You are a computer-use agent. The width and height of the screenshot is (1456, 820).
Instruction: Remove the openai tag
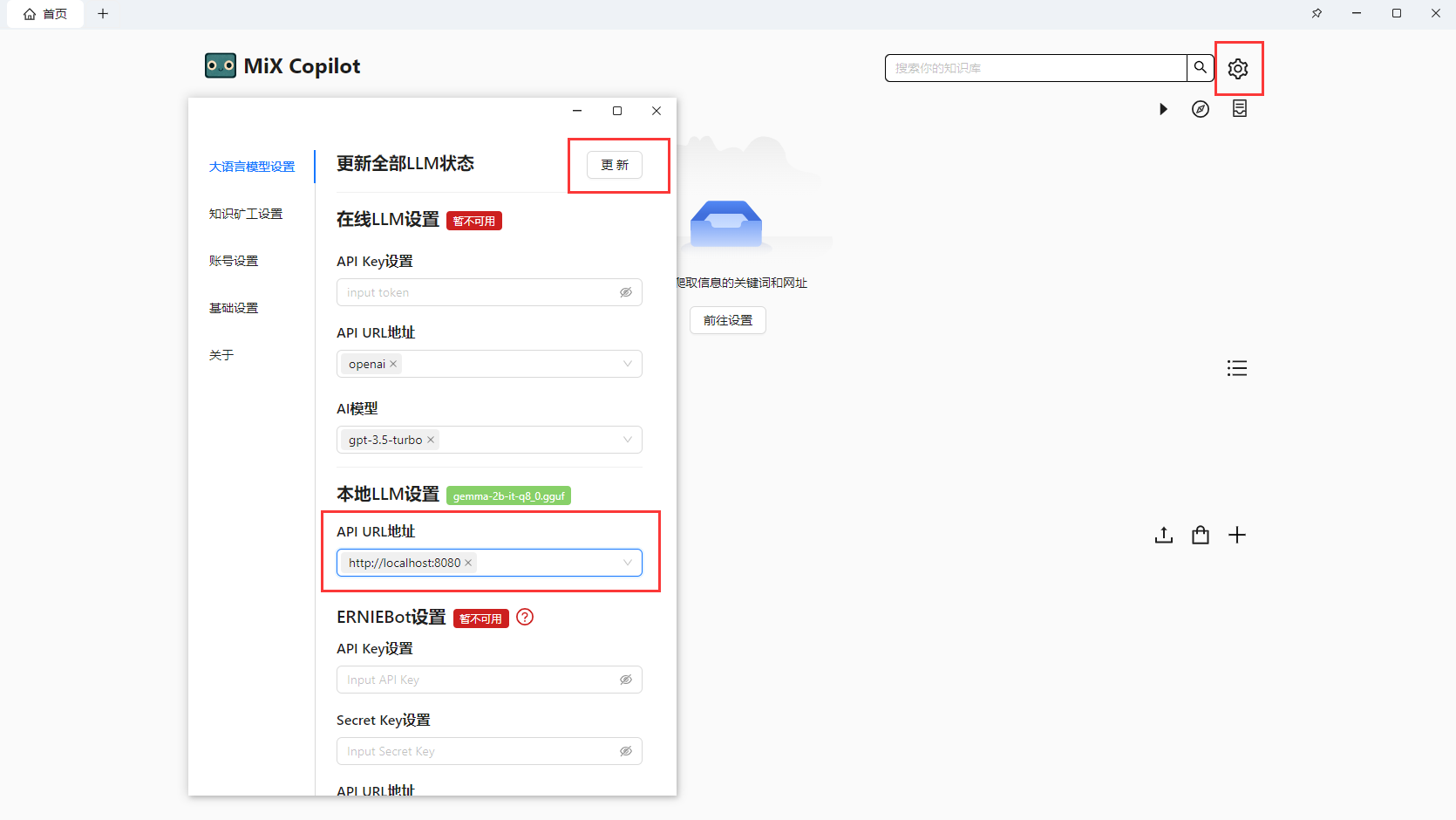click(x=393, y=364)
